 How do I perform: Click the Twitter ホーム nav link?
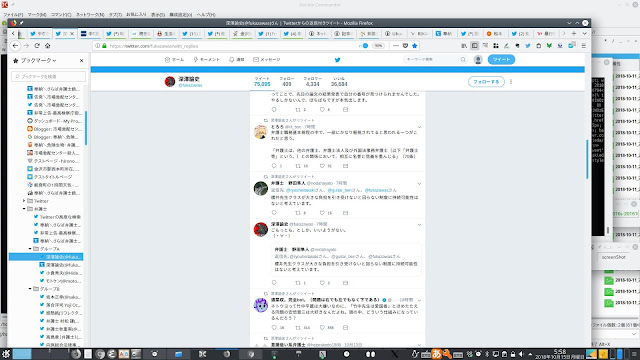click(x=174, y=60)
